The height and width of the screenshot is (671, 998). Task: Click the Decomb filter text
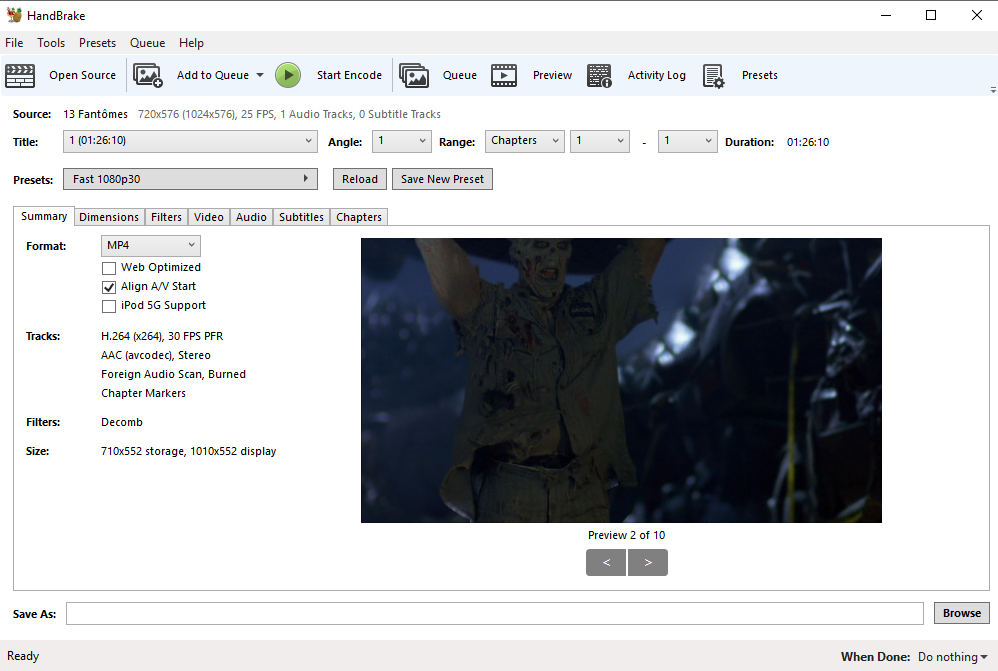coord(122,422)
